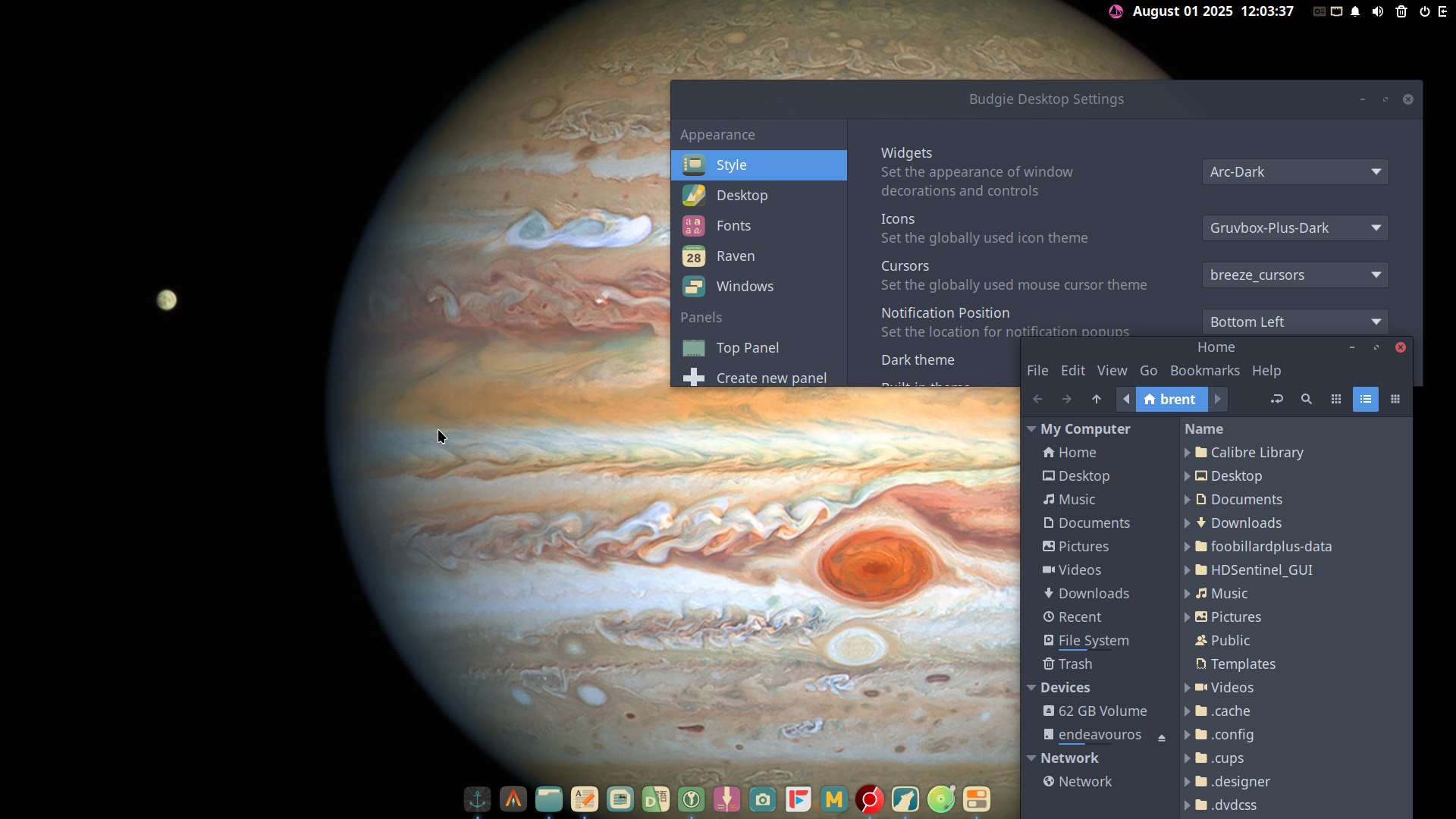Viewport: 1456px width, 819px height.
Task: Open File System in file manager sidebar
Action: coord(1094,641)
